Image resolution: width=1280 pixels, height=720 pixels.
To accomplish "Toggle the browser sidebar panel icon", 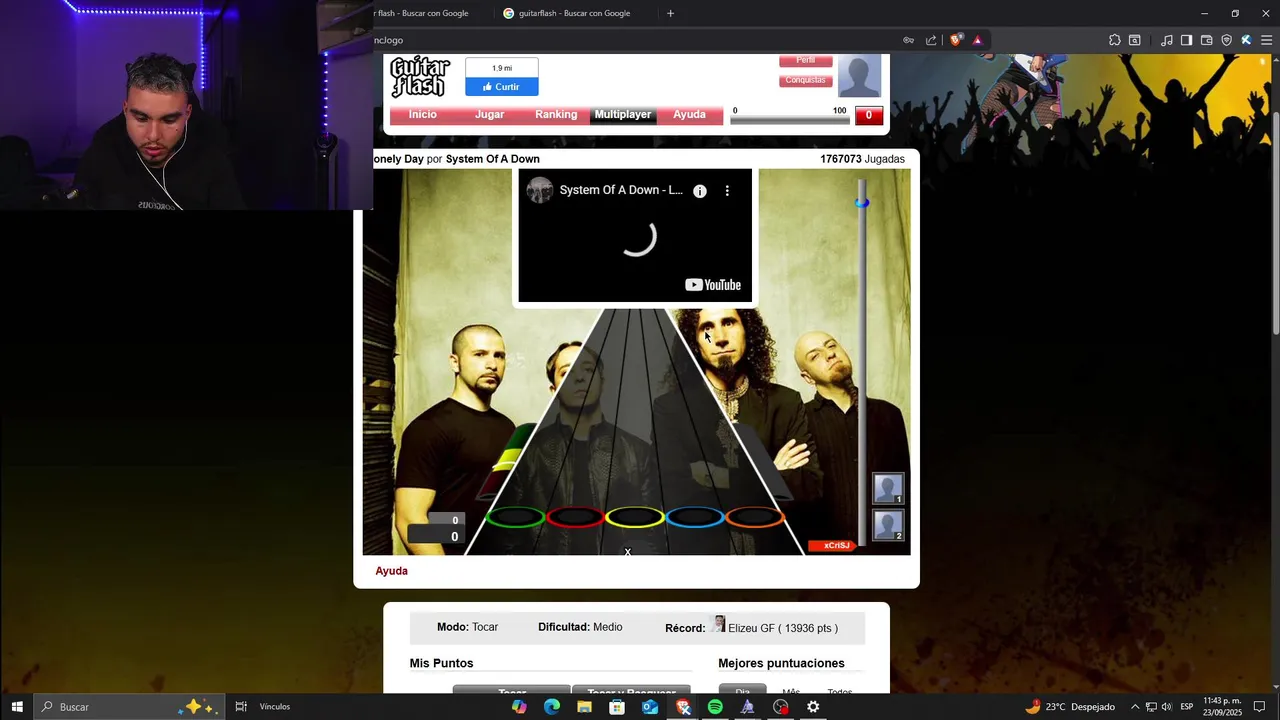I will click(1186, 40).
